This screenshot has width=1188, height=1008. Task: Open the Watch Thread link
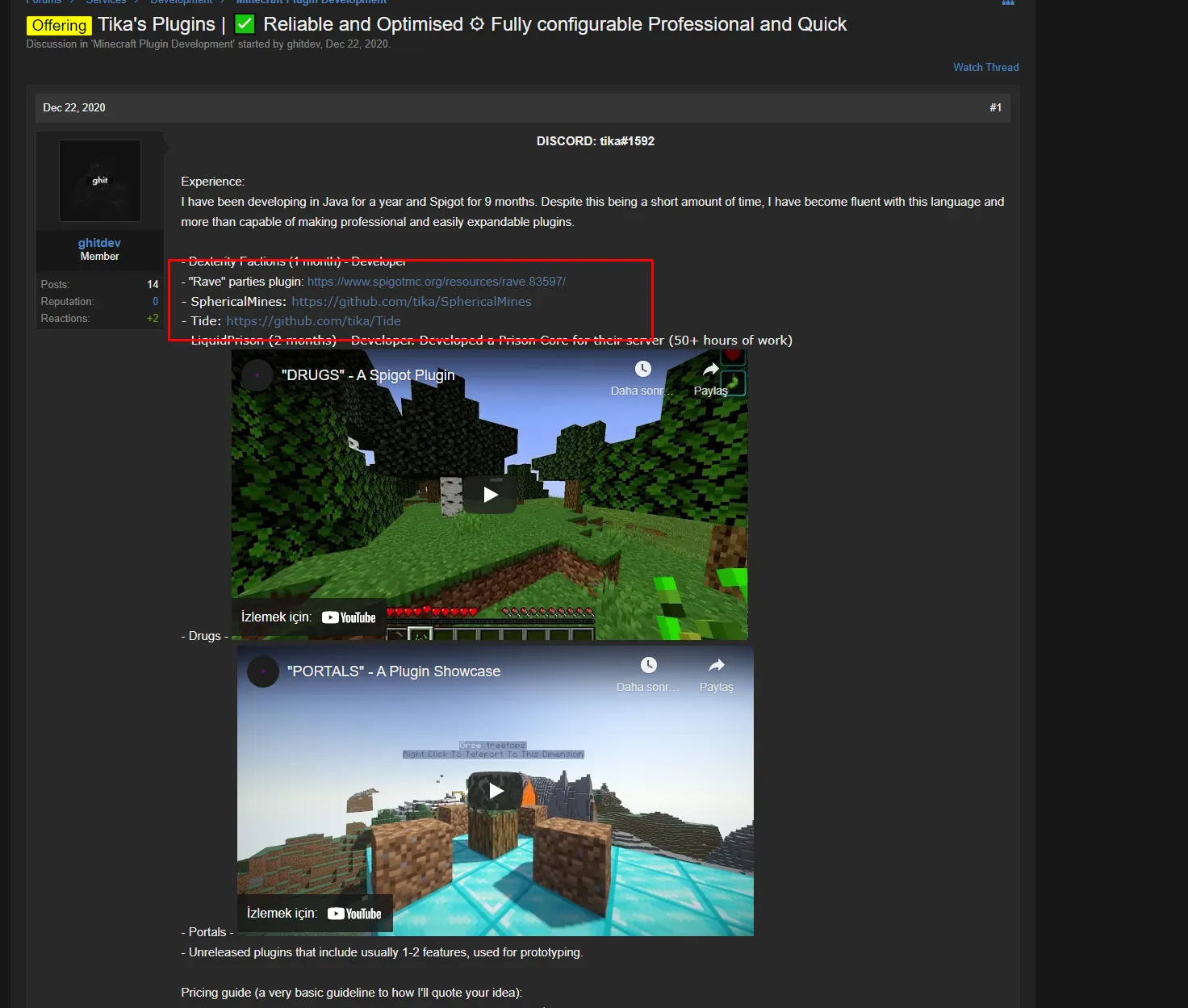[985, 67]
